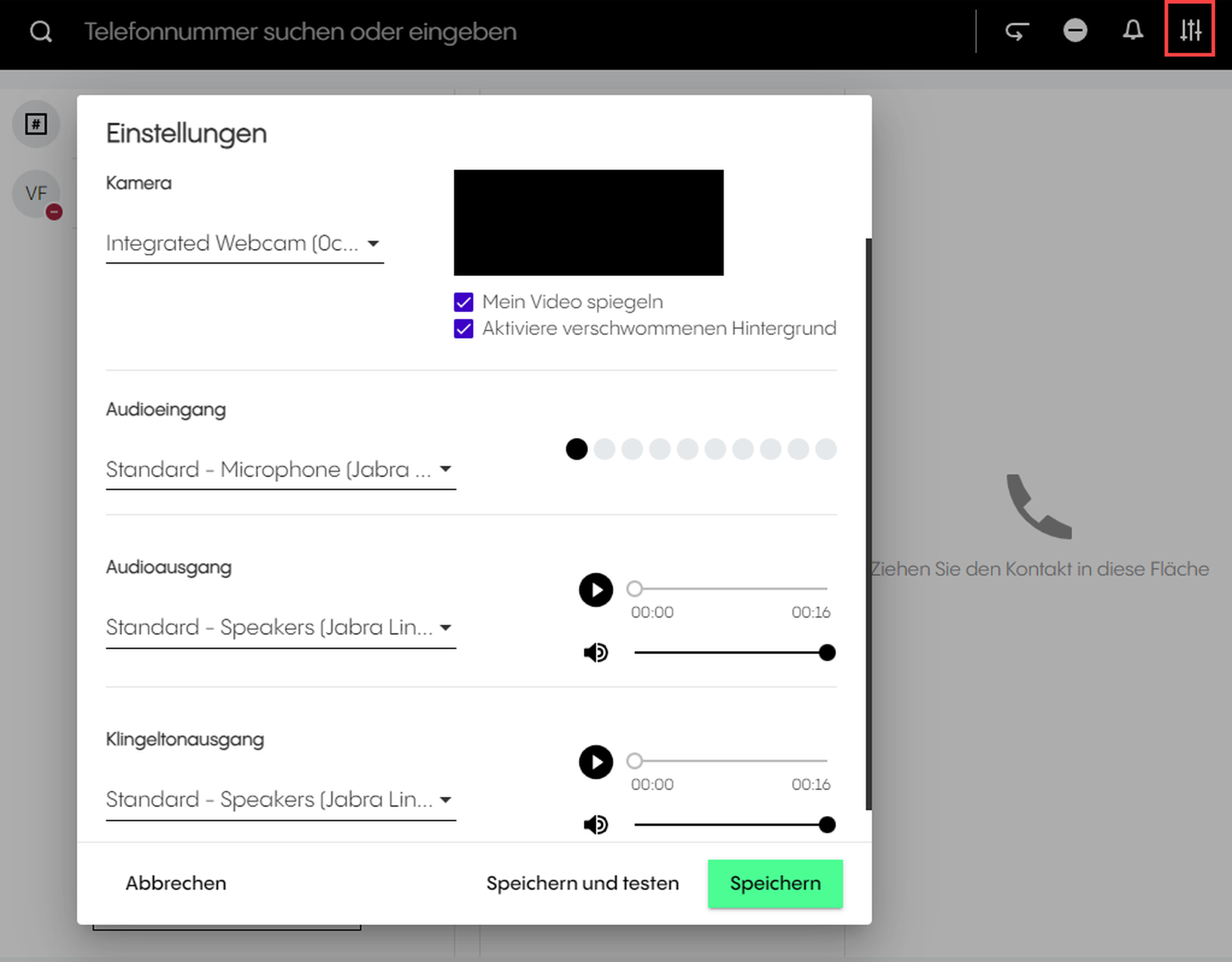The width and height of the screenshot is (1232, 962).
Task: Play the Audioausgang test sound
Action: pos(596,590)
